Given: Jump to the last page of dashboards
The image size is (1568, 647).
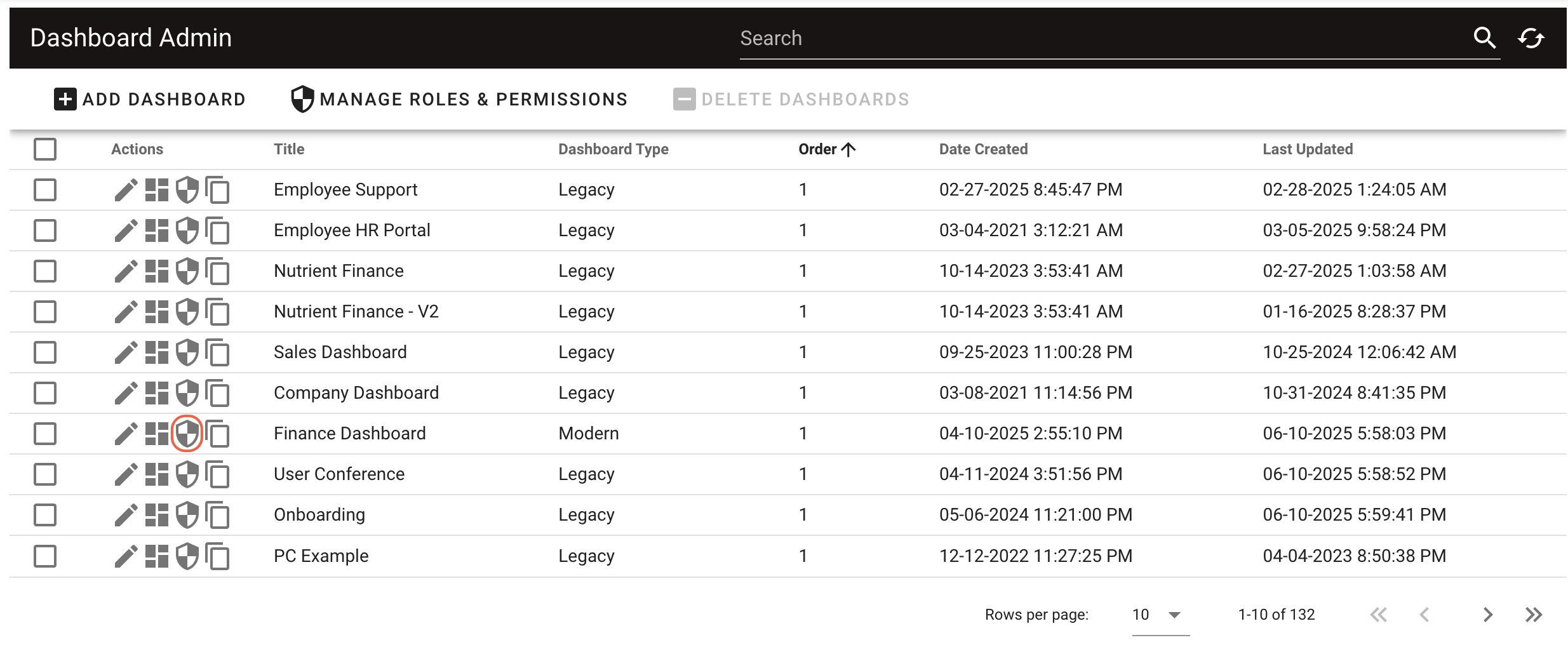Looking at the screenshot, I should tap(1534, 614).
